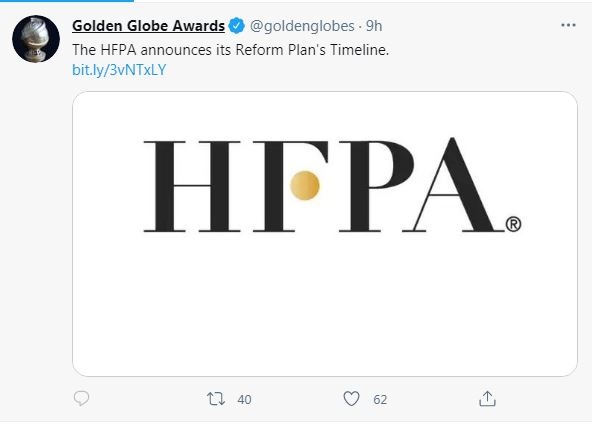Open the three-dot more options menu

tap(568, 25)
